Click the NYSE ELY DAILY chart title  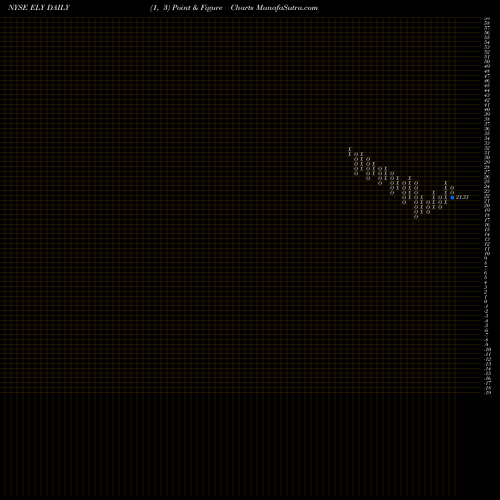coord(39,8)
